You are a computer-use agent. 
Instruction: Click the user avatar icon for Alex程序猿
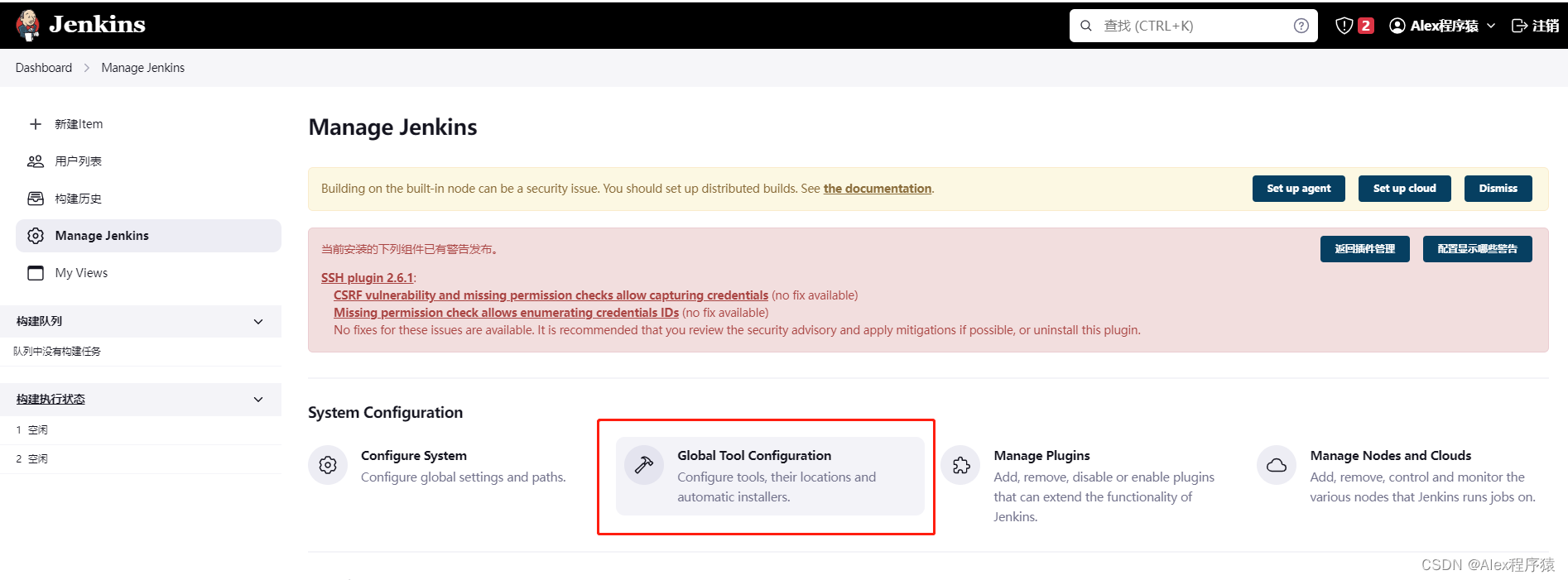coord(1397,26)
